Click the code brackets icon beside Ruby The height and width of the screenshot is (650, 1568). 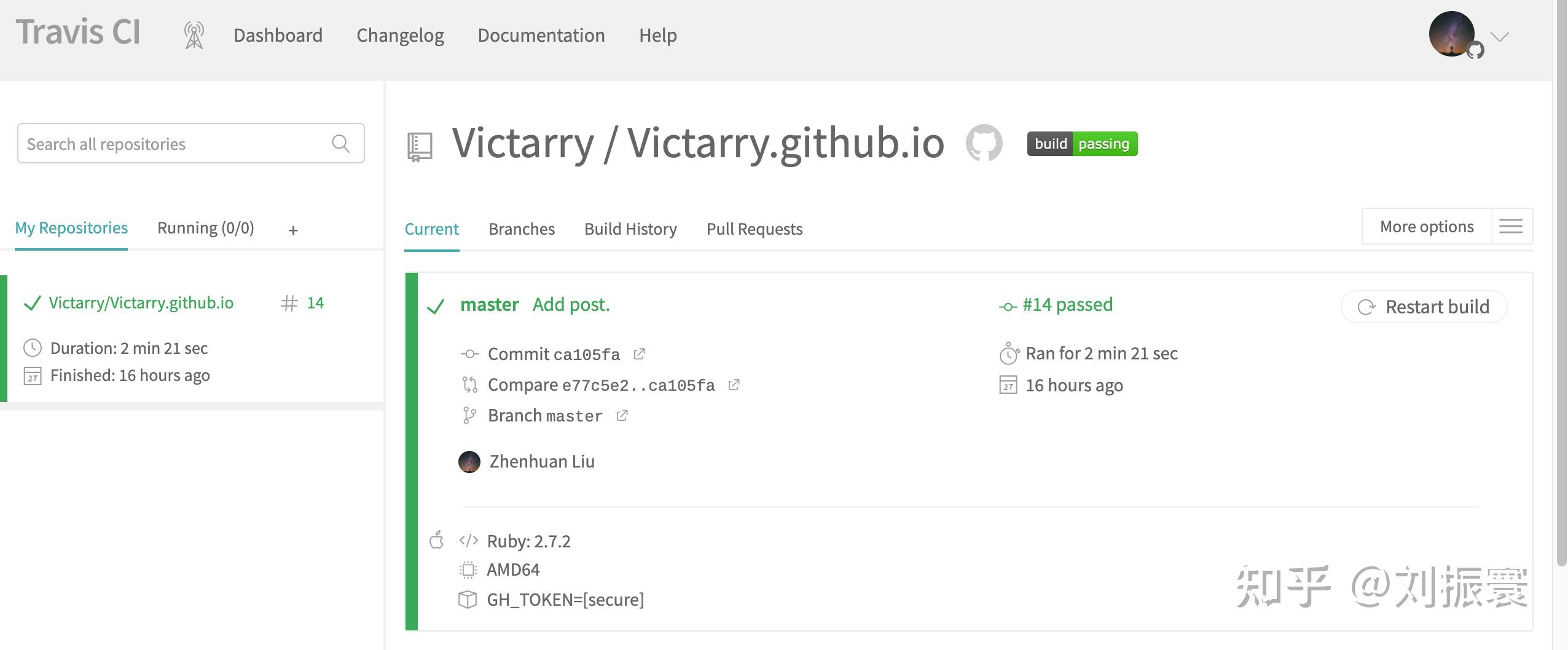click(468, 541)
